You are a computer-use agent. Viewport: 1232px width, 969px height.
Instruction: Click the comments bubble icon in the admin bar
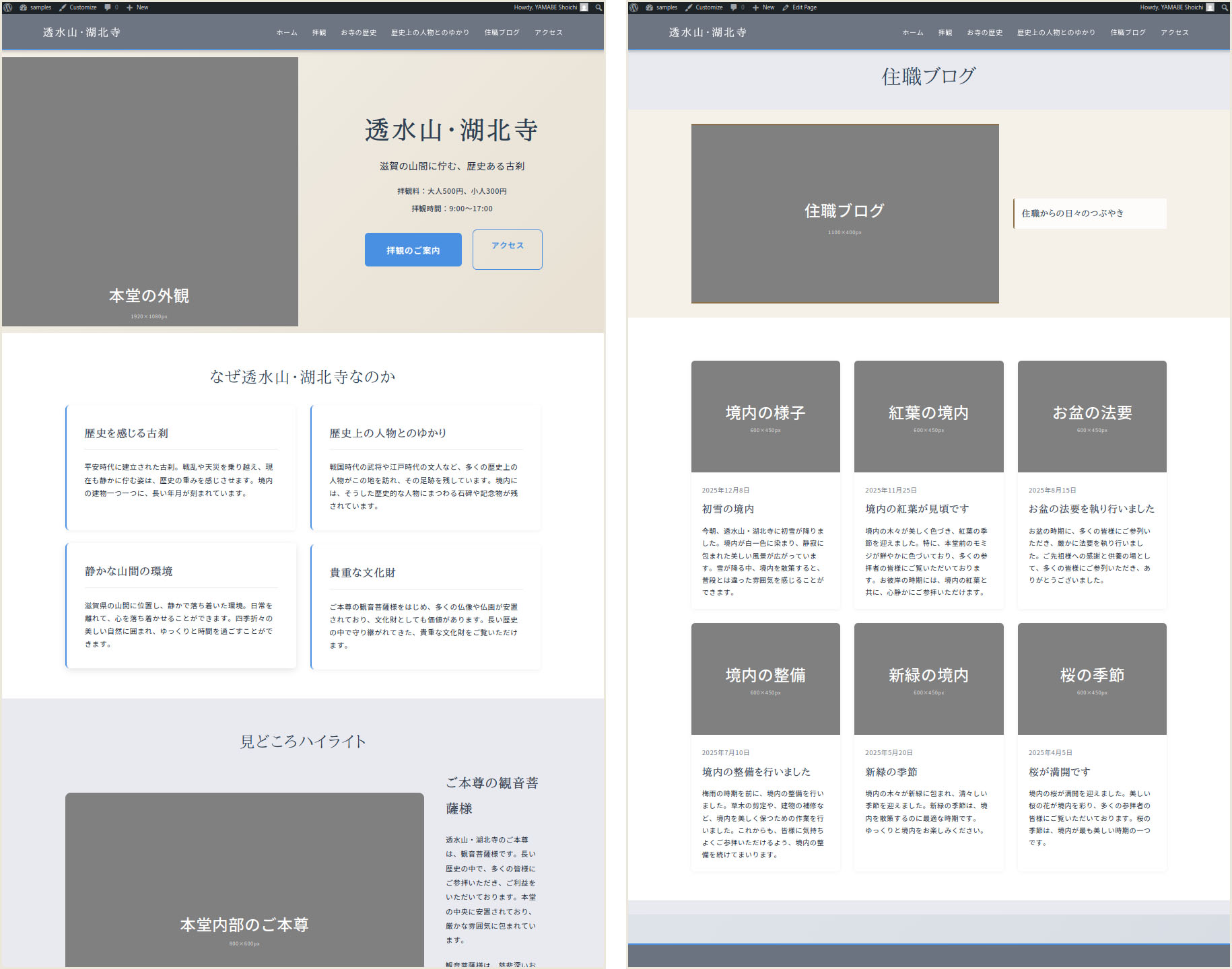pos(108,7)
